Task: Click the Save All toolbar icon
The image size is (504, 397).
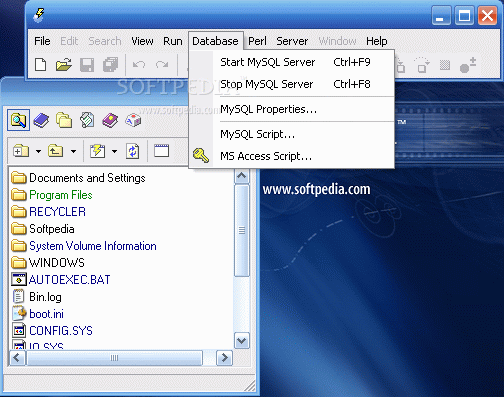Action: 110,65
